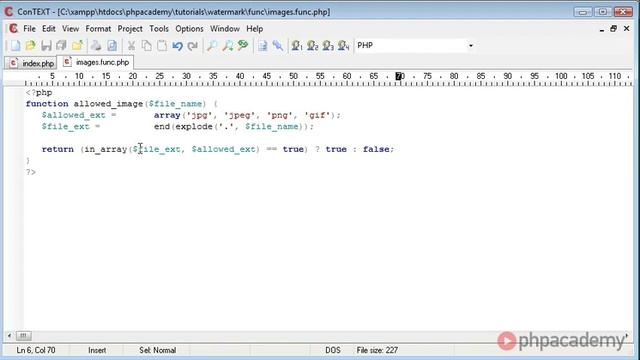
Task: Click the '<?php' opening tag
Action: click(39, 93)
